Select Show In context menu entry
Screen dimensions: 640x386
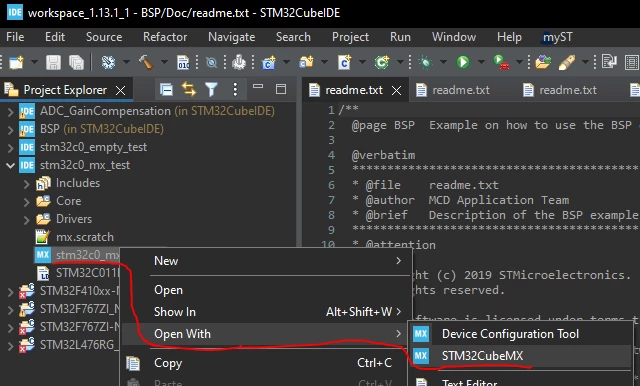[x=267, y=312]
